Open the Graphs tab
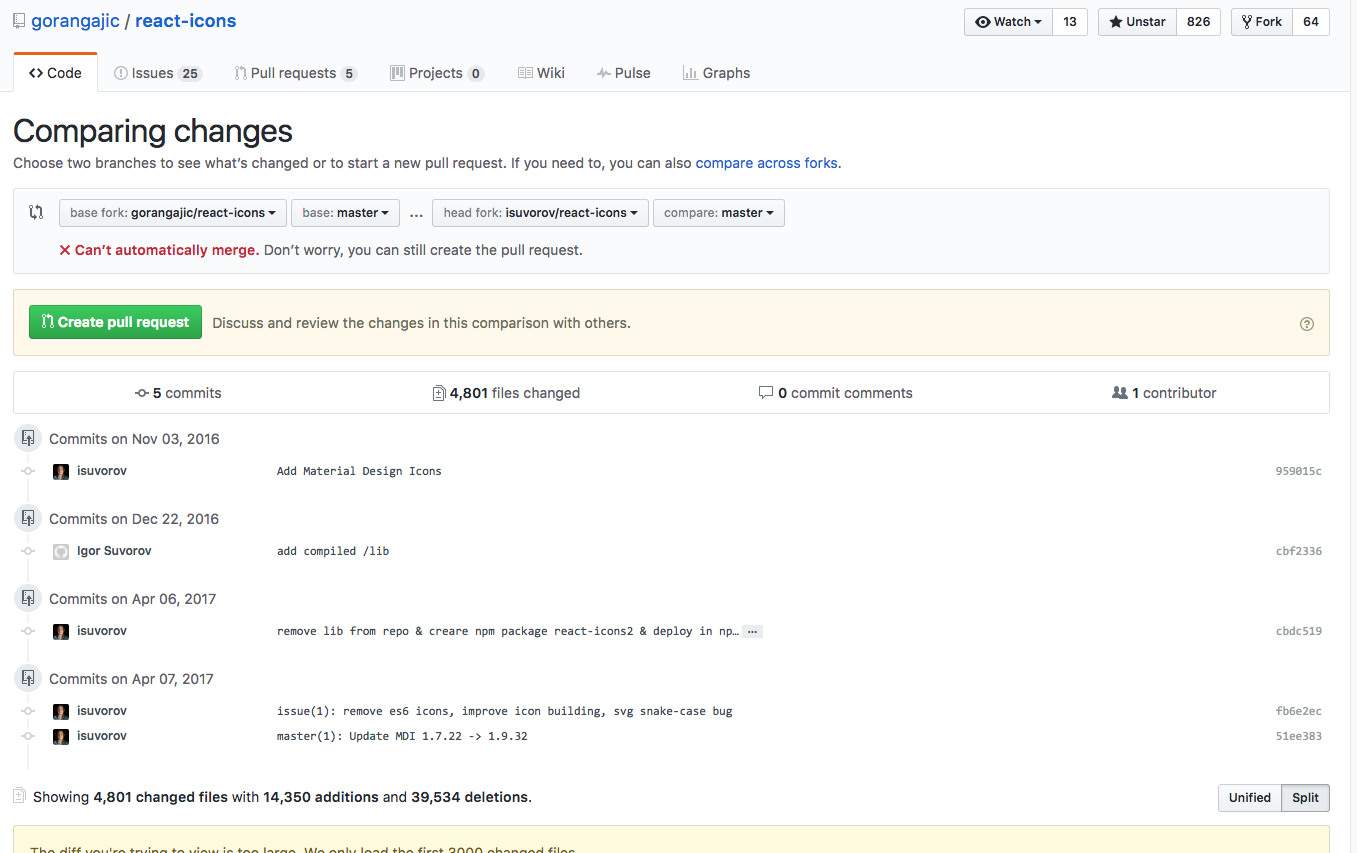 (x=716, y=73)
